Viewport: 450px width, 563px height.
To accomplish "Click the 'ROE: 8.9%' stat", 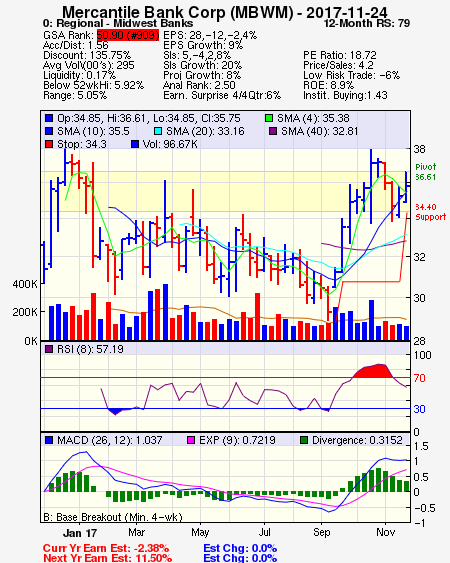I will point(328,85).
